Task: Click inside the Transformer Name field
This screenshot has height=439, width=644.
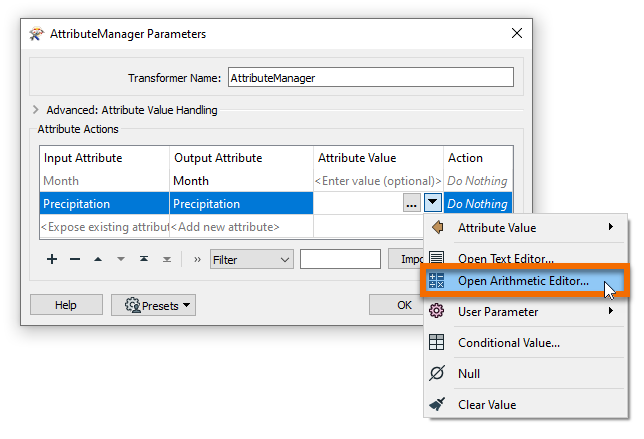Action: tap(370, 77)
